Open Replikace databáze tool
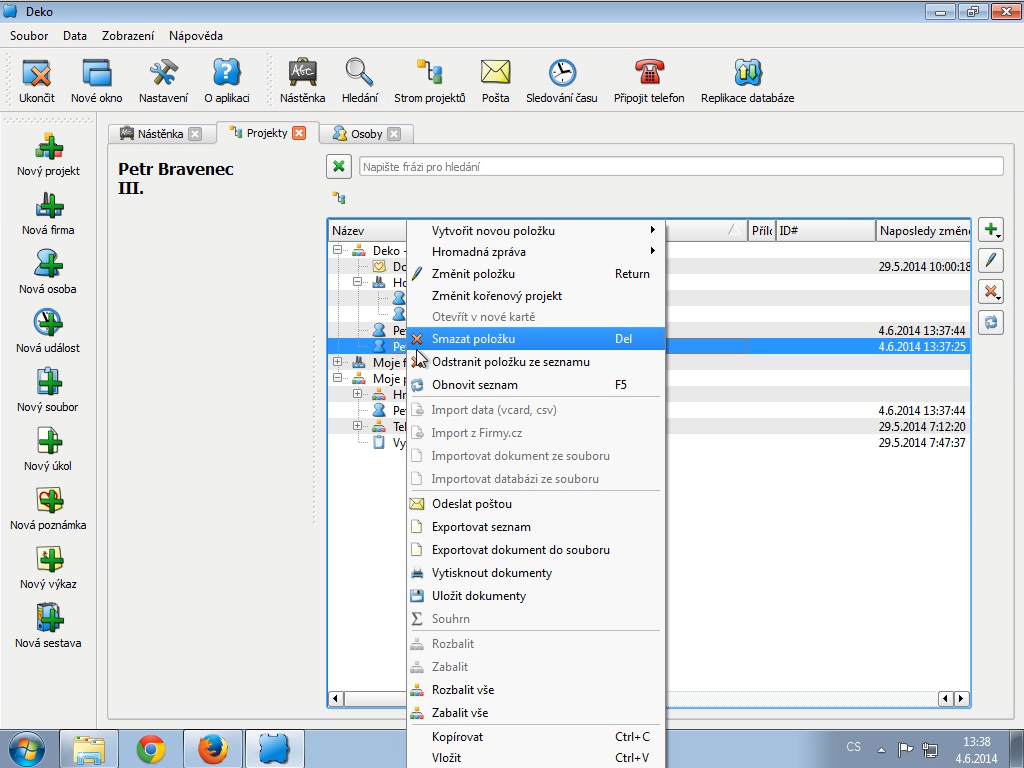Image resolution: width=1024 pixels, height=768 pixels. click(747, 73)
